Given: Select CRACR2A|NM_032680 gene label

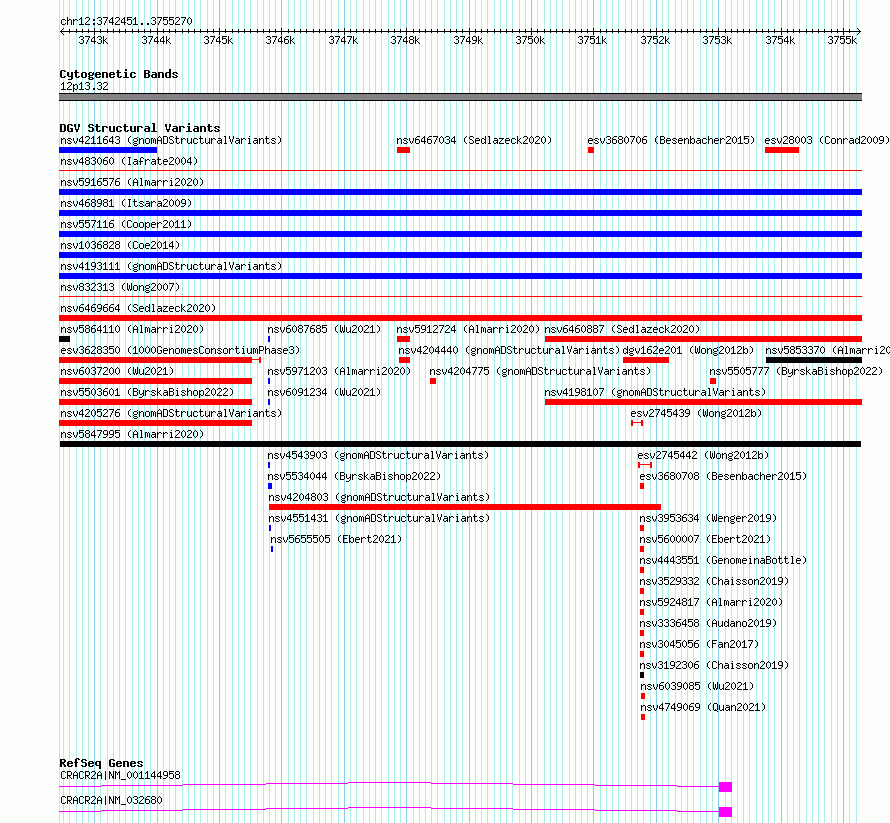Looking at the screenshot, I should (x=111, y=800).
